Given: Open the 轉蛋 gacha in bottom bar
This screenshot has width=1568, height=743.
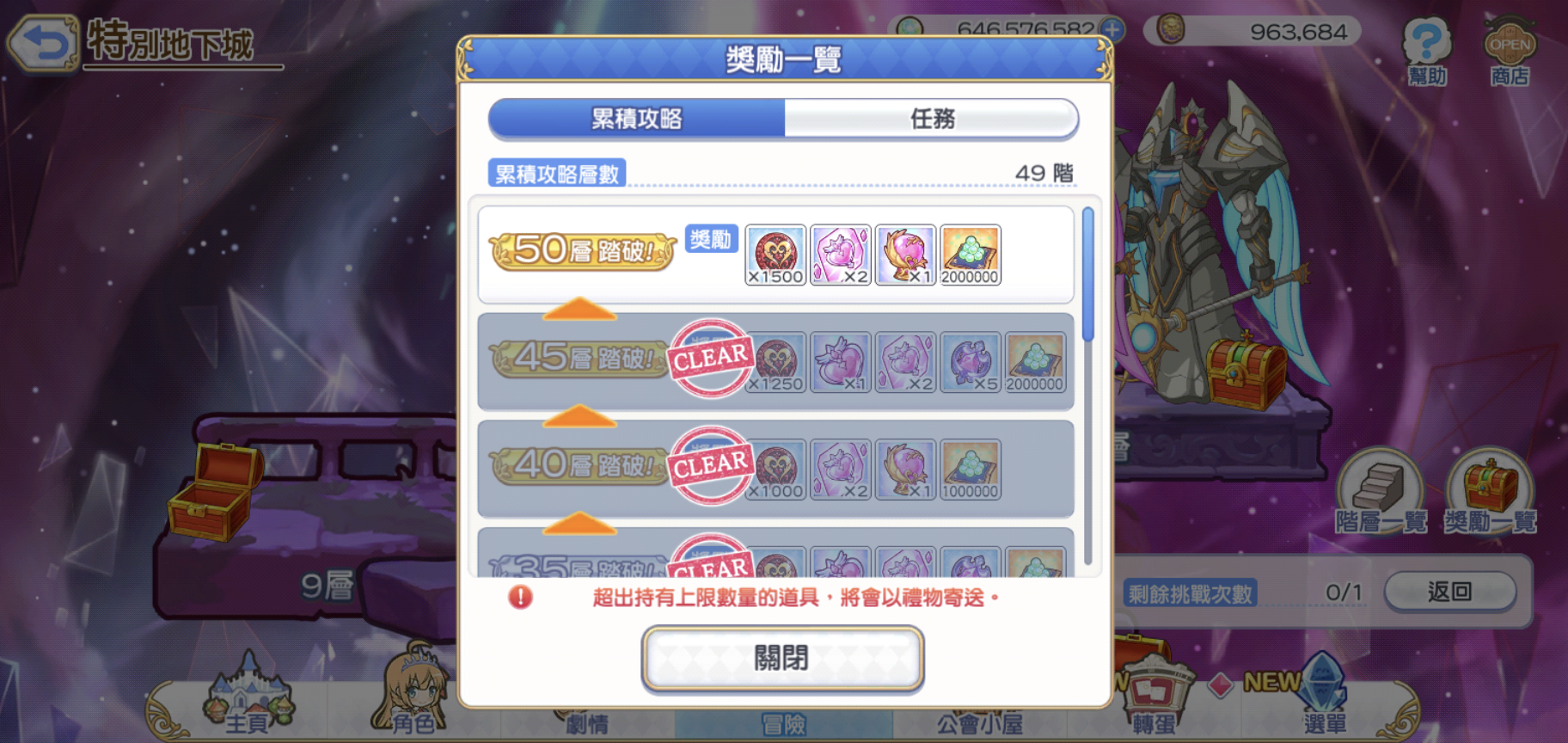Looking at the screenshot, I should pyautogui.click(x=1154, y=698).
